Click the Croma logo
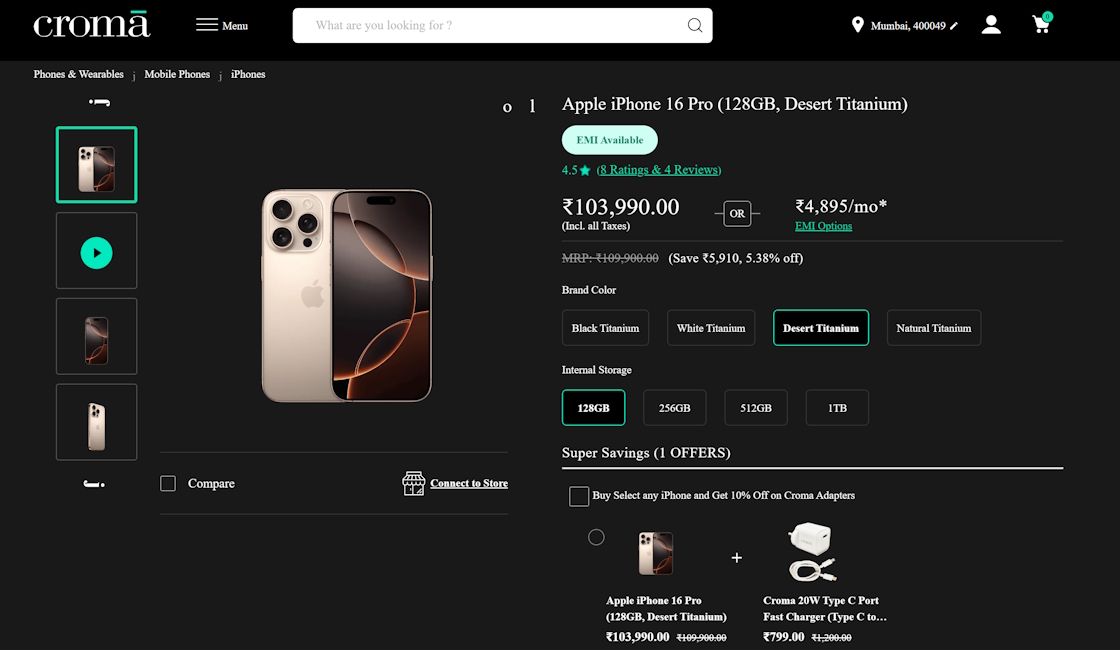The image size is (1120, 650). click(x=91, y=24)
